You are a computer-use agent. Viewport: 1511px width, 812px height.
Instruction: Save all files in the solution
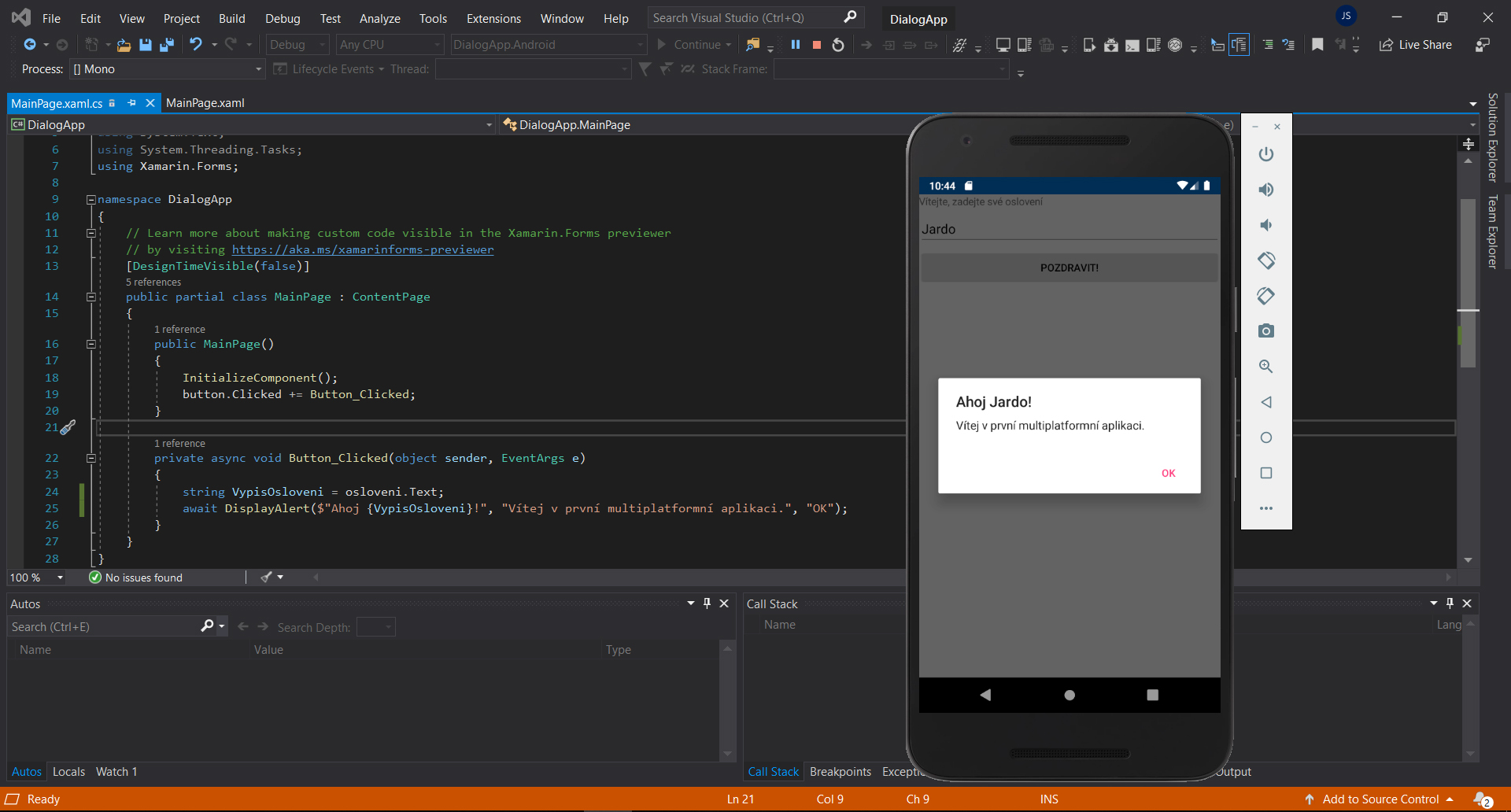click(166, 45)
